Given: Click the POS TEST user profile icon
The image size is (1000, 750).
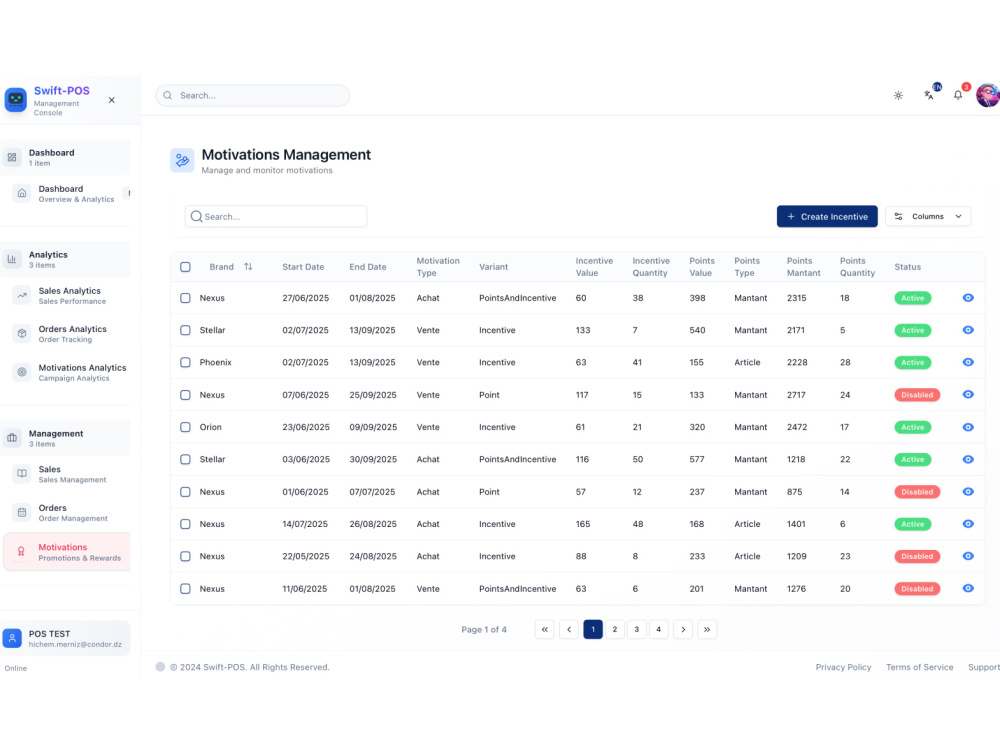Looking at the screenshot, I should tap(12, 638).
